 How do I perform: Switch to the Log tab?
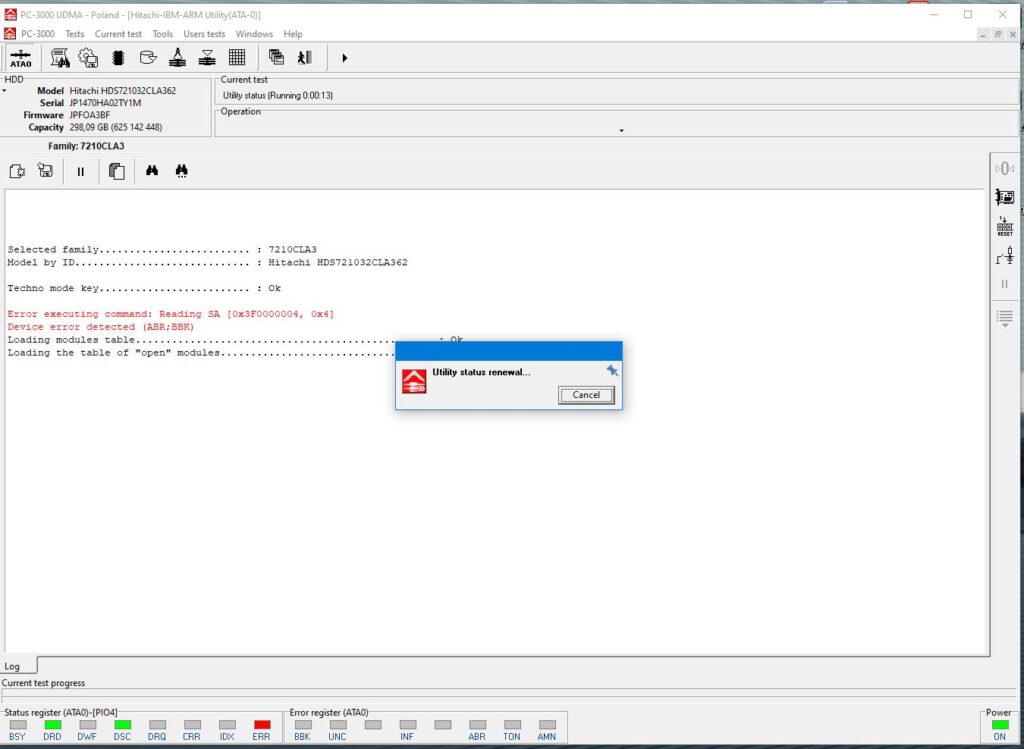click(x=12, y=666)
